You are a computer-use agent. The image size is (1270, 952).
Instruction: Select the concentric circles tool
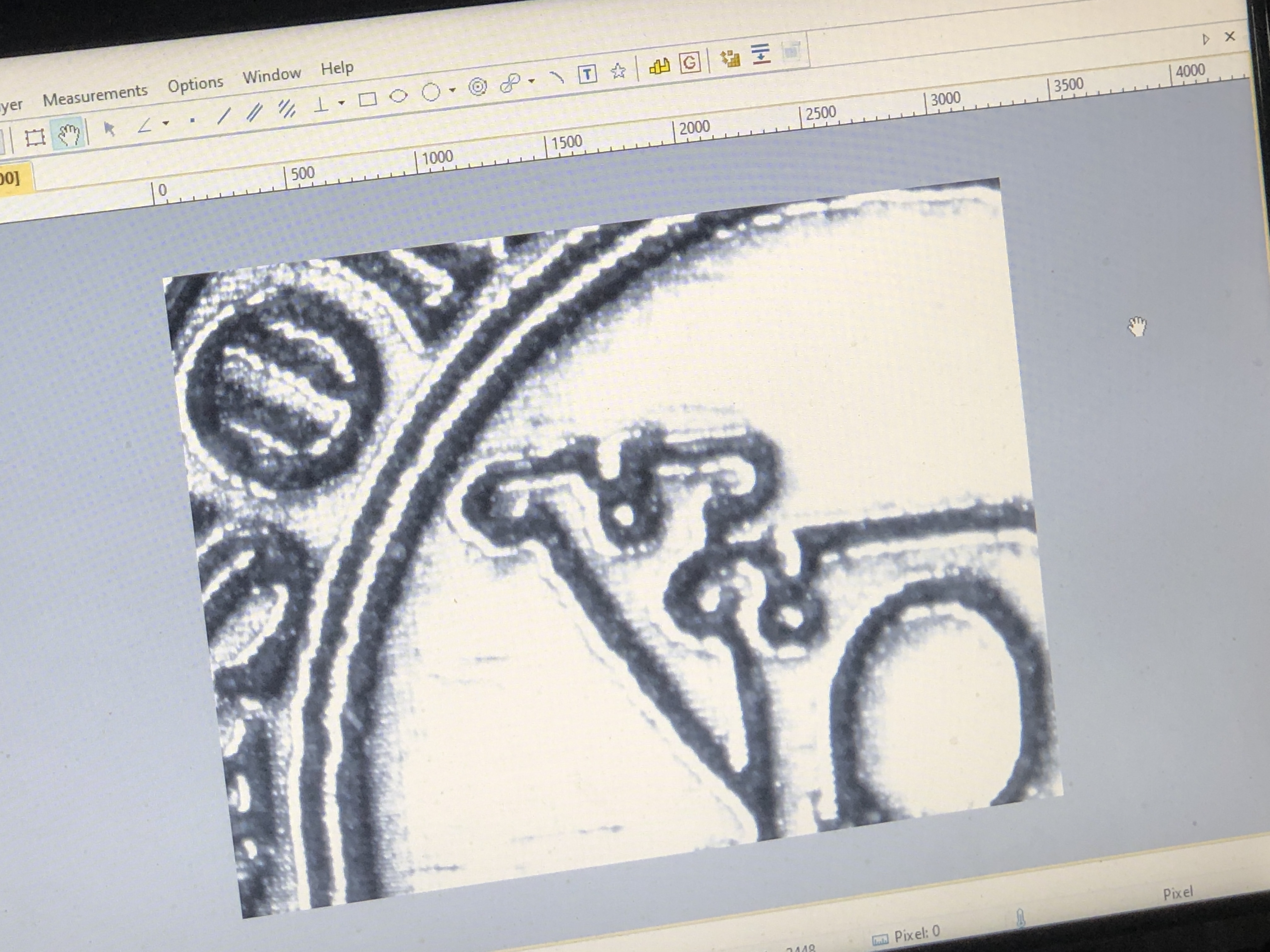point(478,87)
